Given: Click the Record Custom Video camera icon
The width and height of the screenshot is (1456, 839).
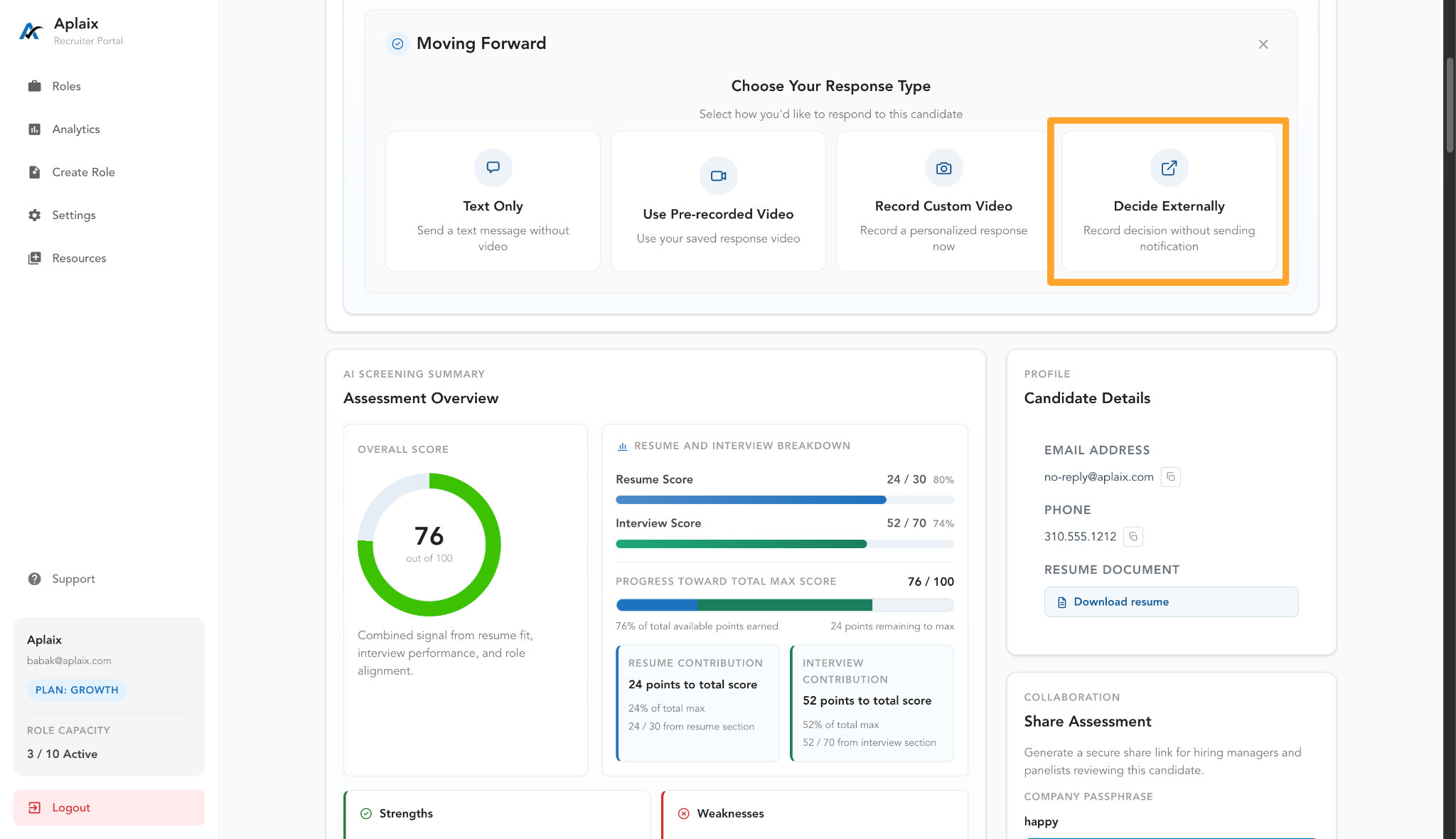Looking at the screenshot, I should point(943,169).
